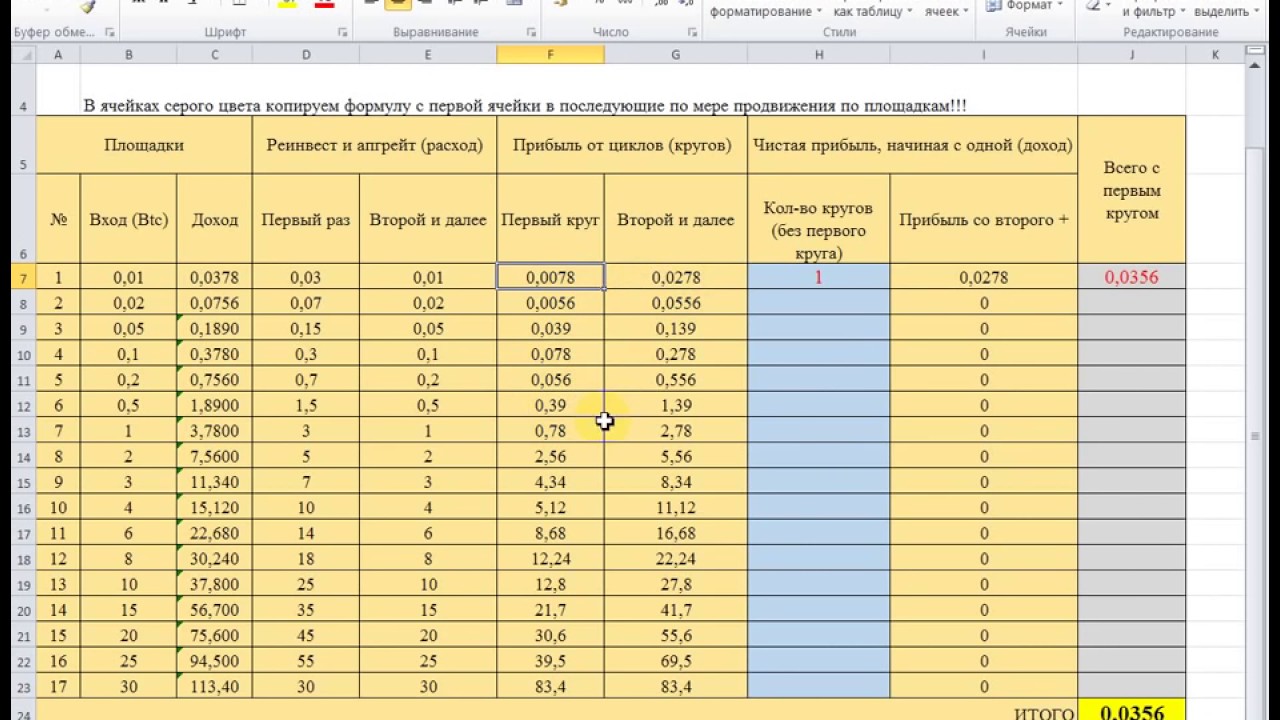This screenshot has height=720, width=1280.
Task: Select column H header
Action: tap(818, 55)
